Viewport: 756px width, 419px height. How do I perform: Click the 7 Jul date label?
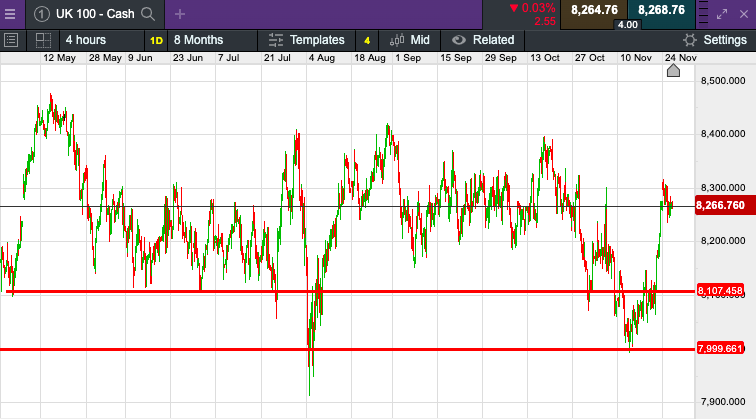229,58
